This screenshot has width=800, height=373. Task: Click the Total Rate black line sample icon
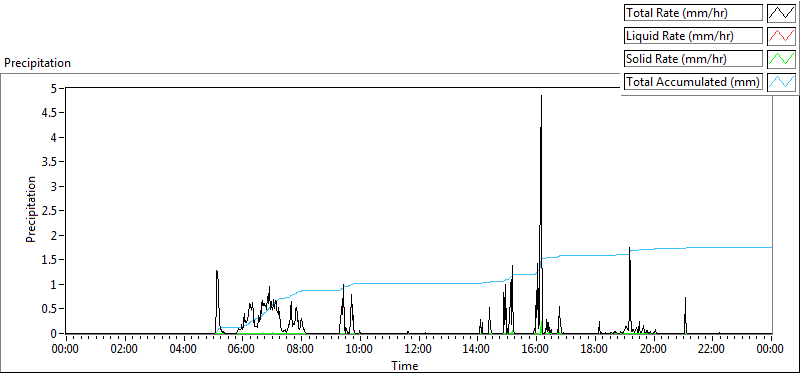(781, 13)
